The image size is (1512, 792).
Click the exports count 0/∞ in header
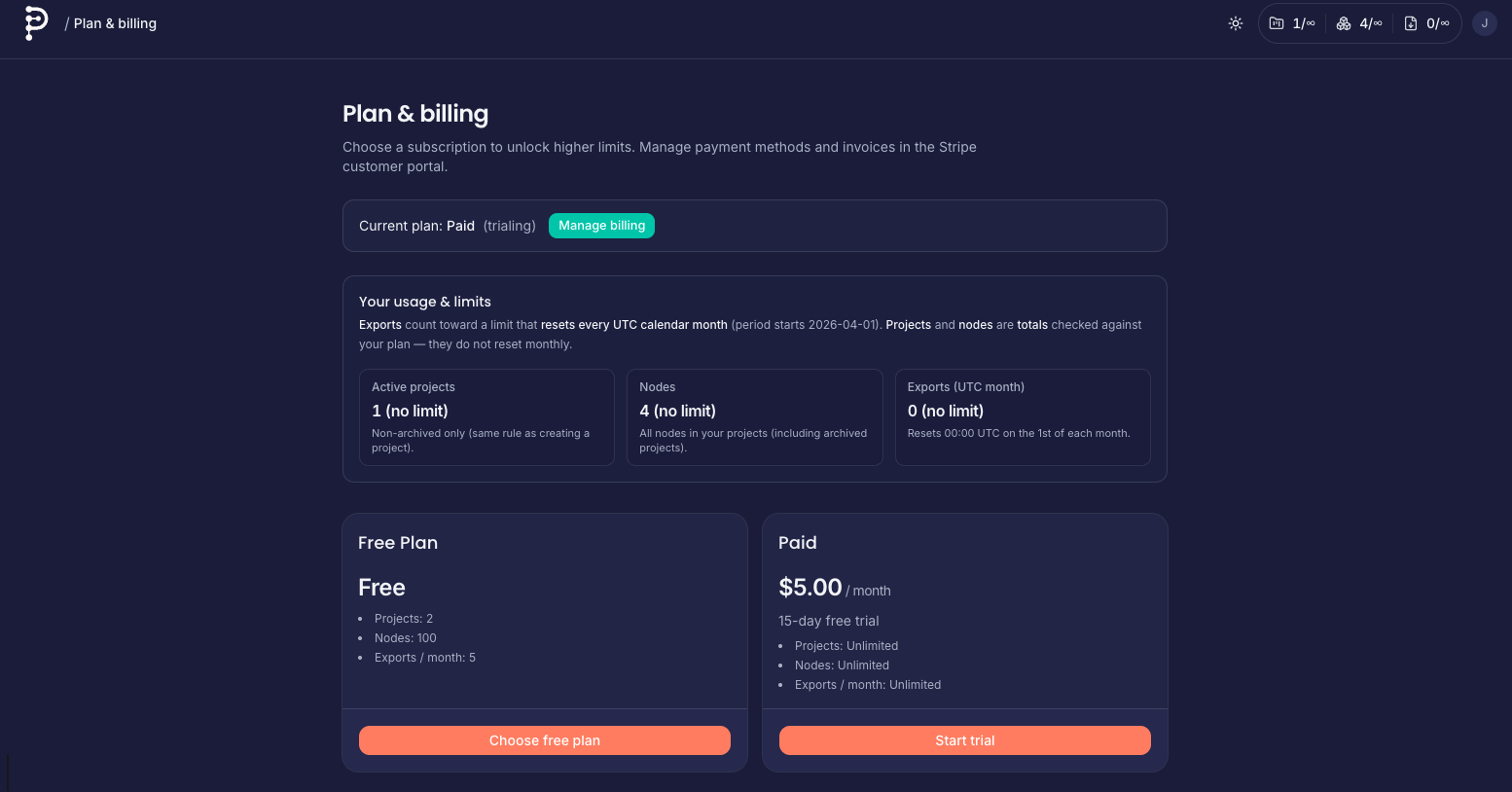pyautogui.click(x=1438, y=23)
